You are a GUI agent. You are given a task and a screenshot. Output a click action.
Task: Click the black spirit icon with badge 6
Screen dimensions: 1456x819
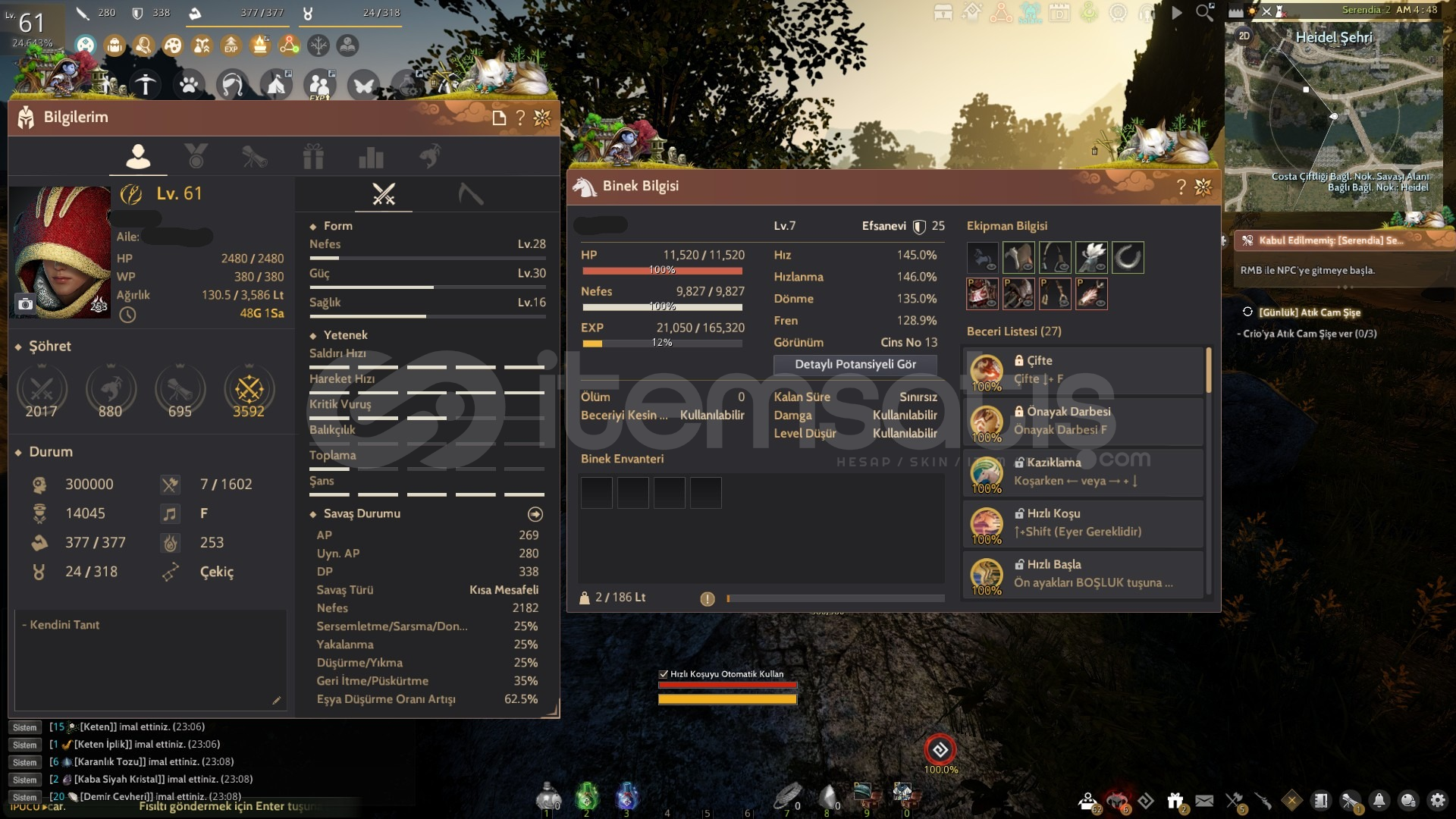(1117, 801)
